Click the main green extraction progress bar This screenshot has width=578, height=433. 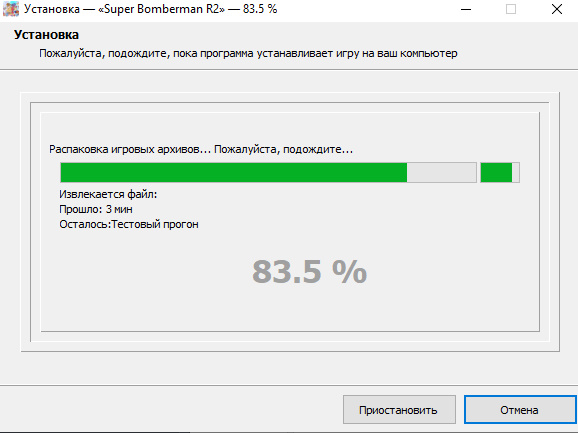click(268, 172)
